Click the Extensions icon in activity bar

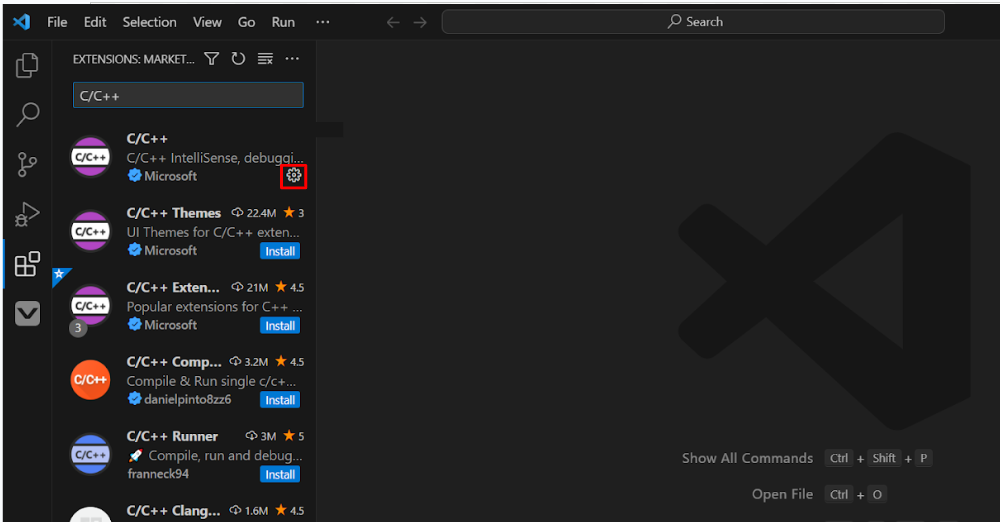point(27,264)
